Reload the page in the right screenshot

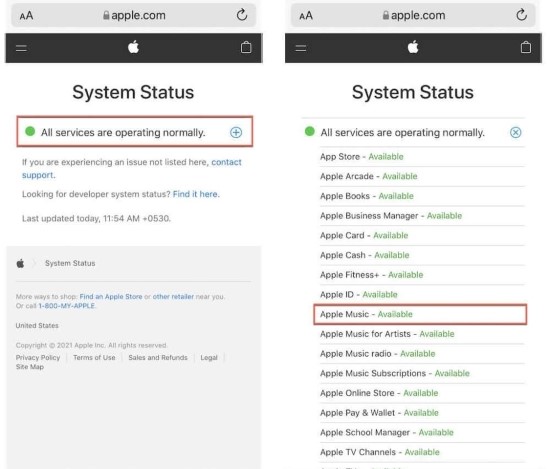521,15
